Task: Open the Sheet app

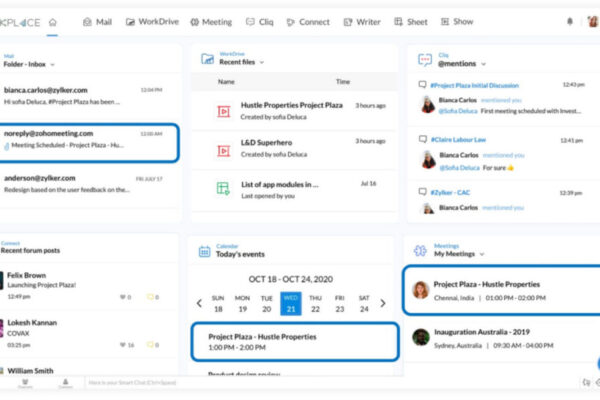Action: pos(411,22)
